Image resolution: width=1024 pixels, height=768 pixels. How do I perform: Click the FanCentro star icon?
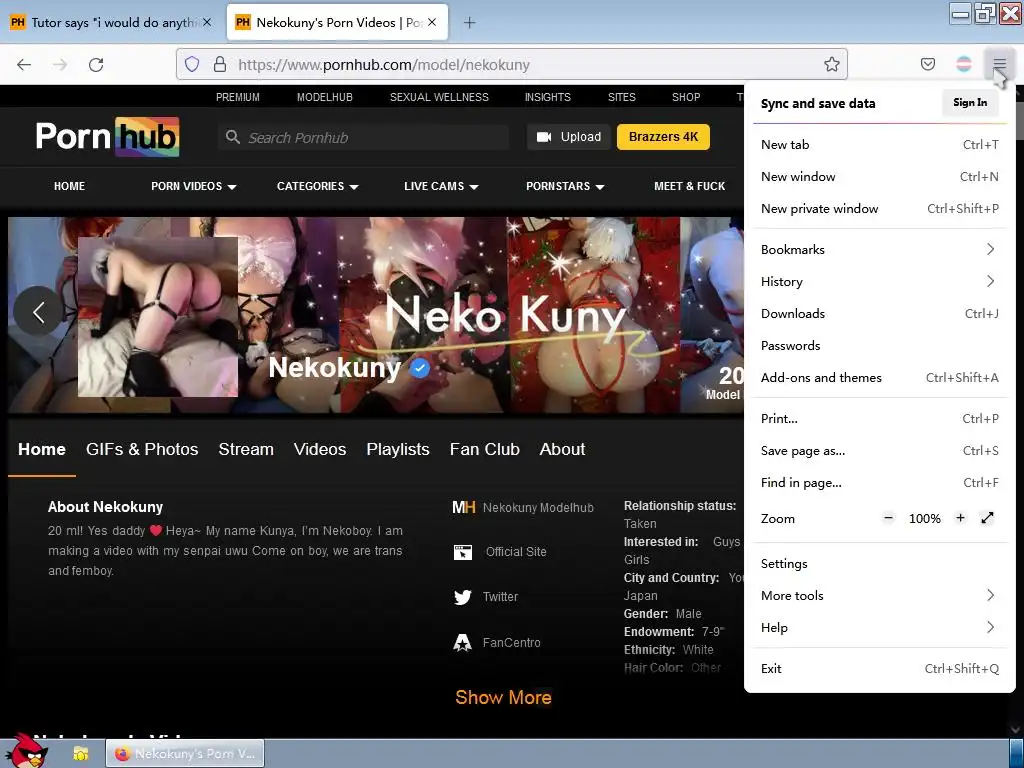pyautogui.click(x=462, y=643)
